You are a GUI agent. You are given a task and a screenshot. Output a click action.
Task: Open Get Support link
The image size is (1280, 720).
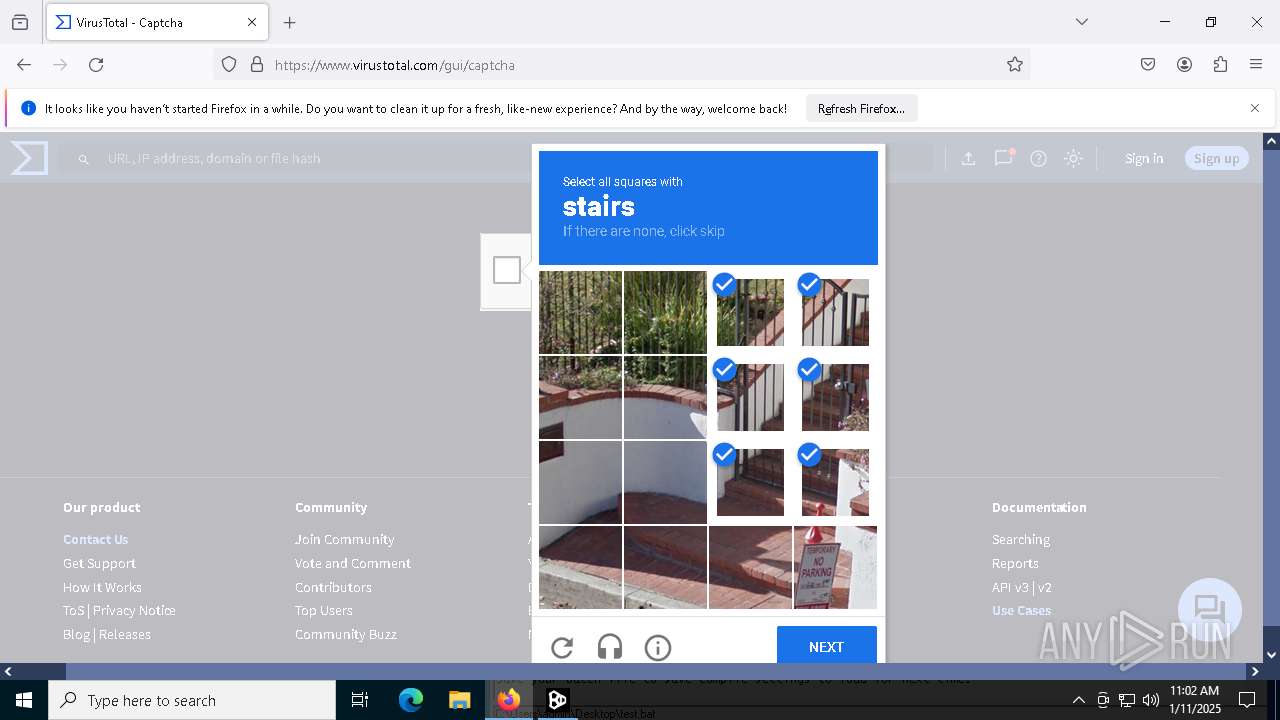click(x=99, y=563)
